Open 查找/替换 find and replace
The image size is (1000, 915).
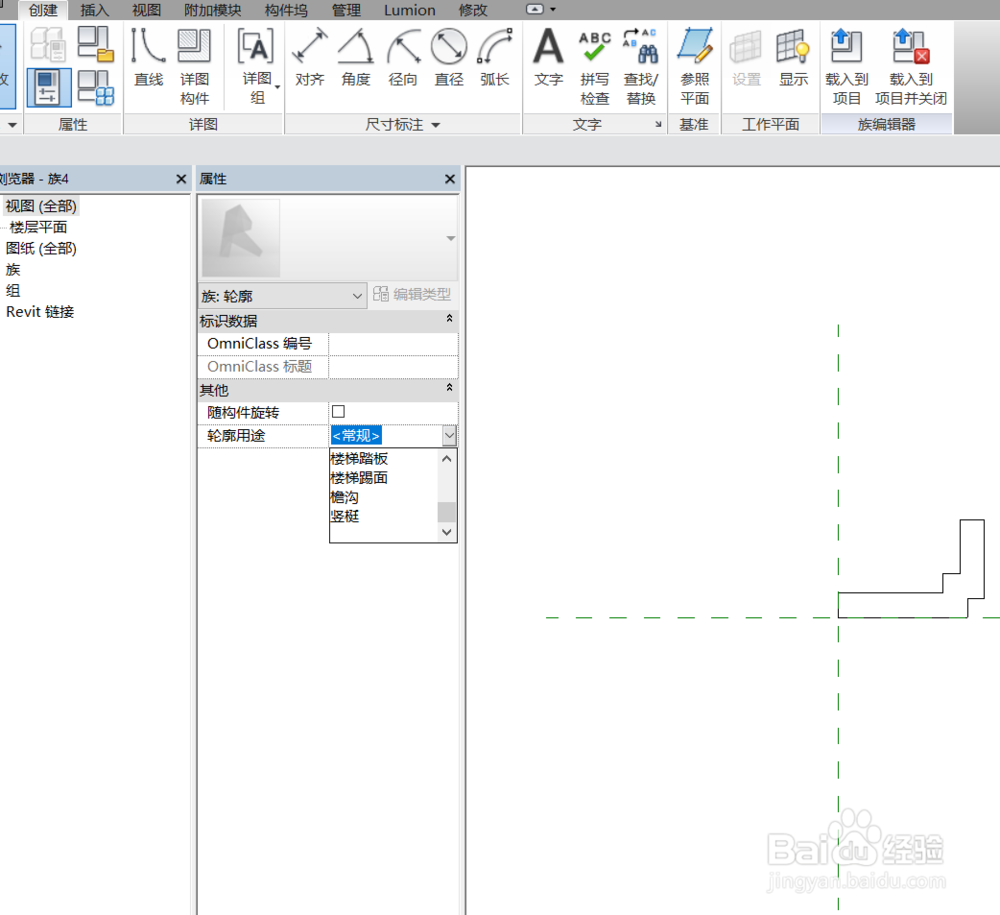point(641,66)
